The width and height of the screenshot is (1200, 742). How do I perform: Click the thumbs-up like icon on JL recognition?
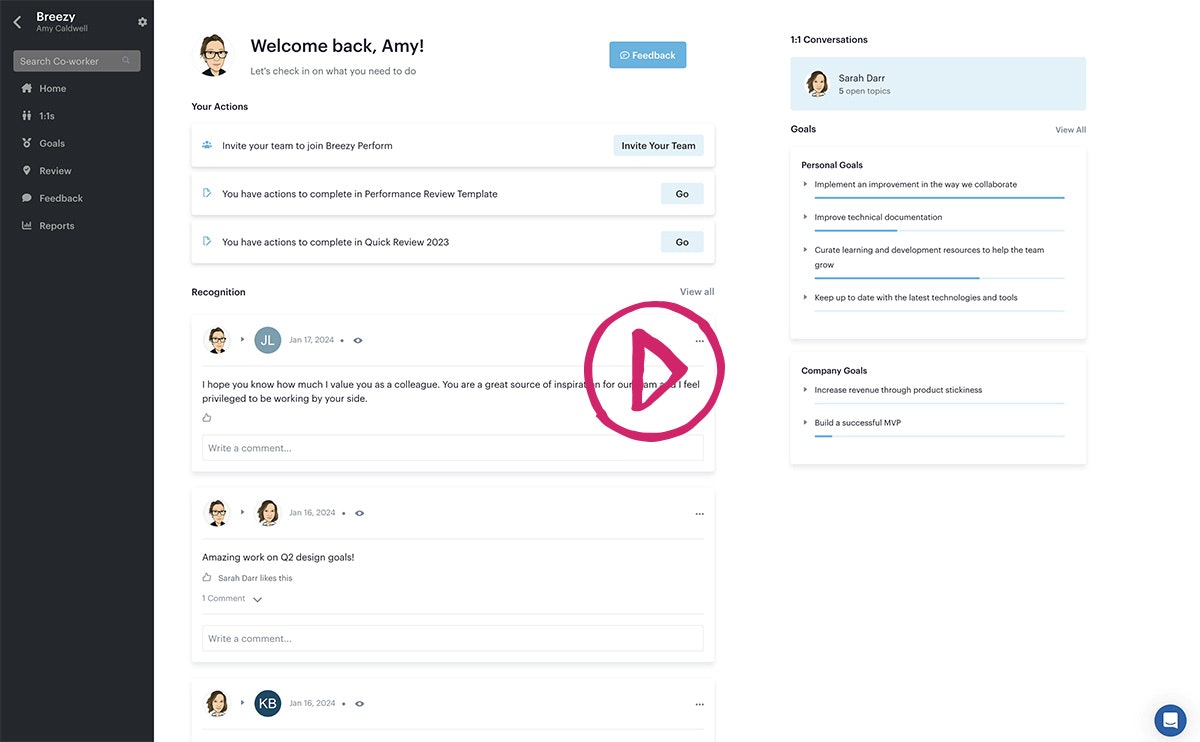(207, 418)
